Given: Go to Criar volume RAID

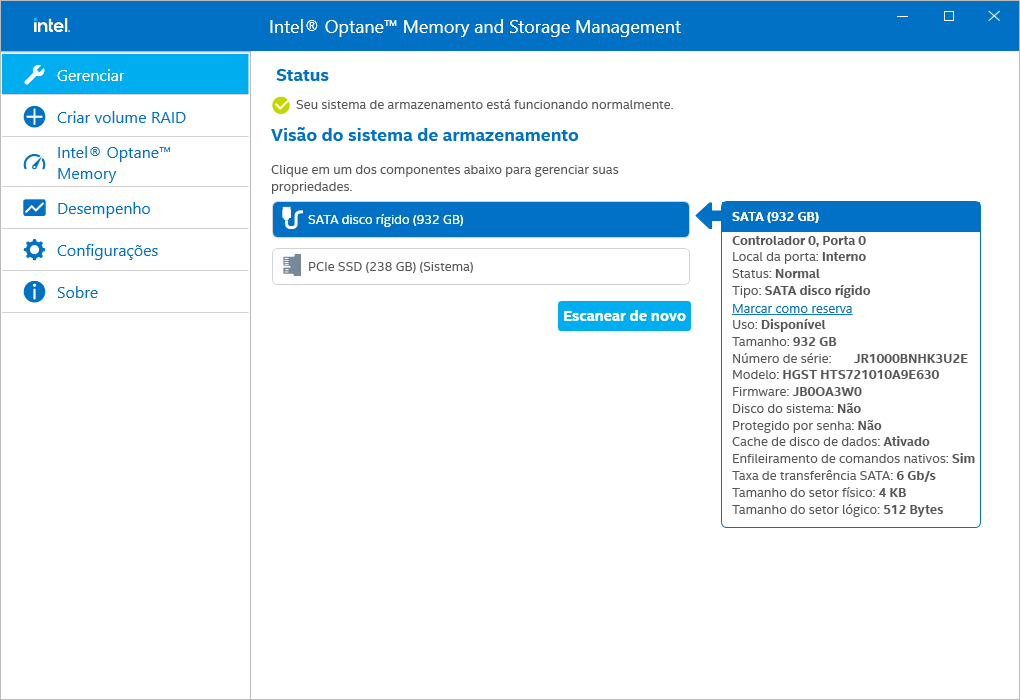Looking at the screenshot, I should point(126,117).
